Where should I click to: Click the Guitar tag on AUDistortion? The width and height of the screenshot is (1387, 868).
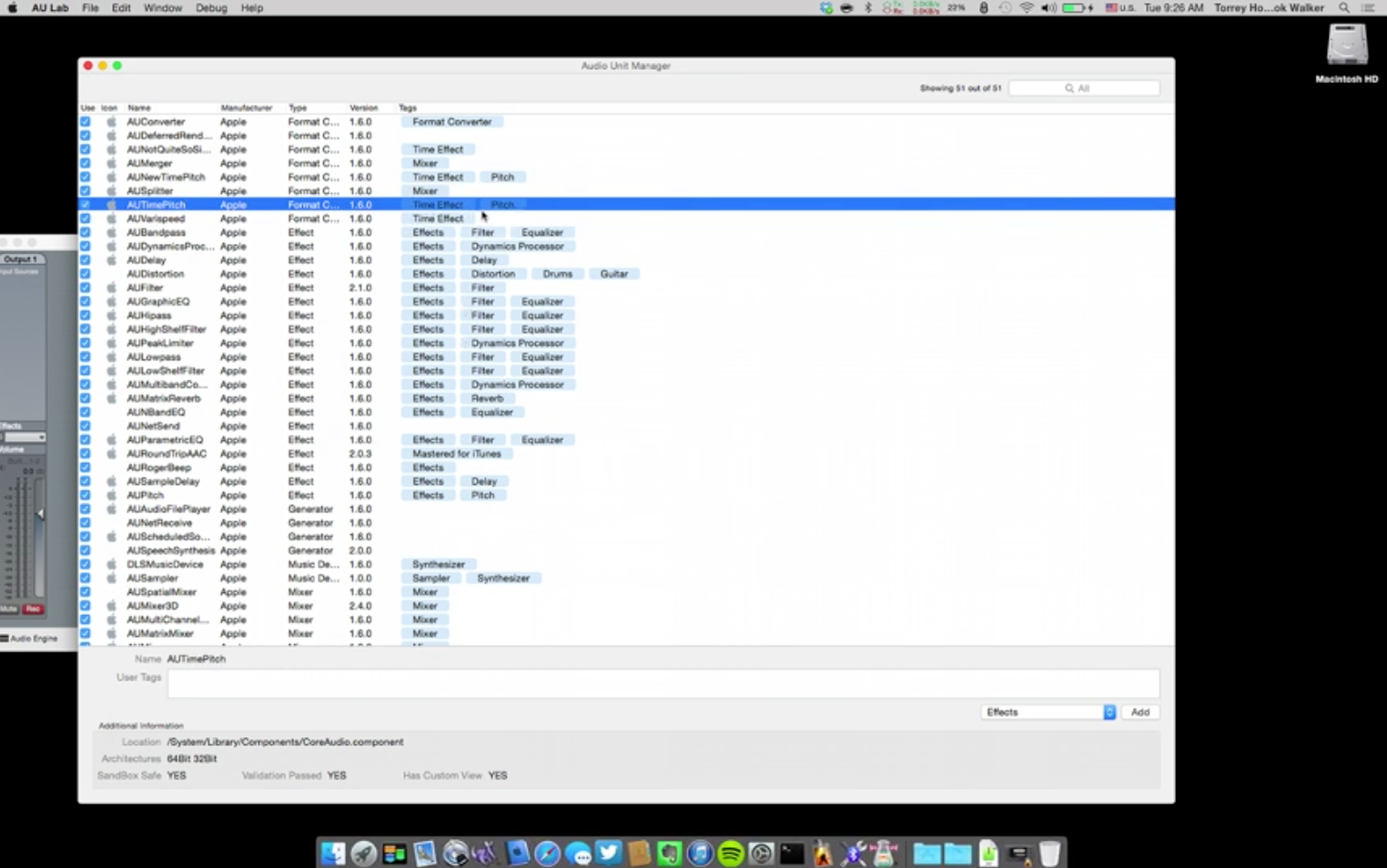(x=614, y=274)
